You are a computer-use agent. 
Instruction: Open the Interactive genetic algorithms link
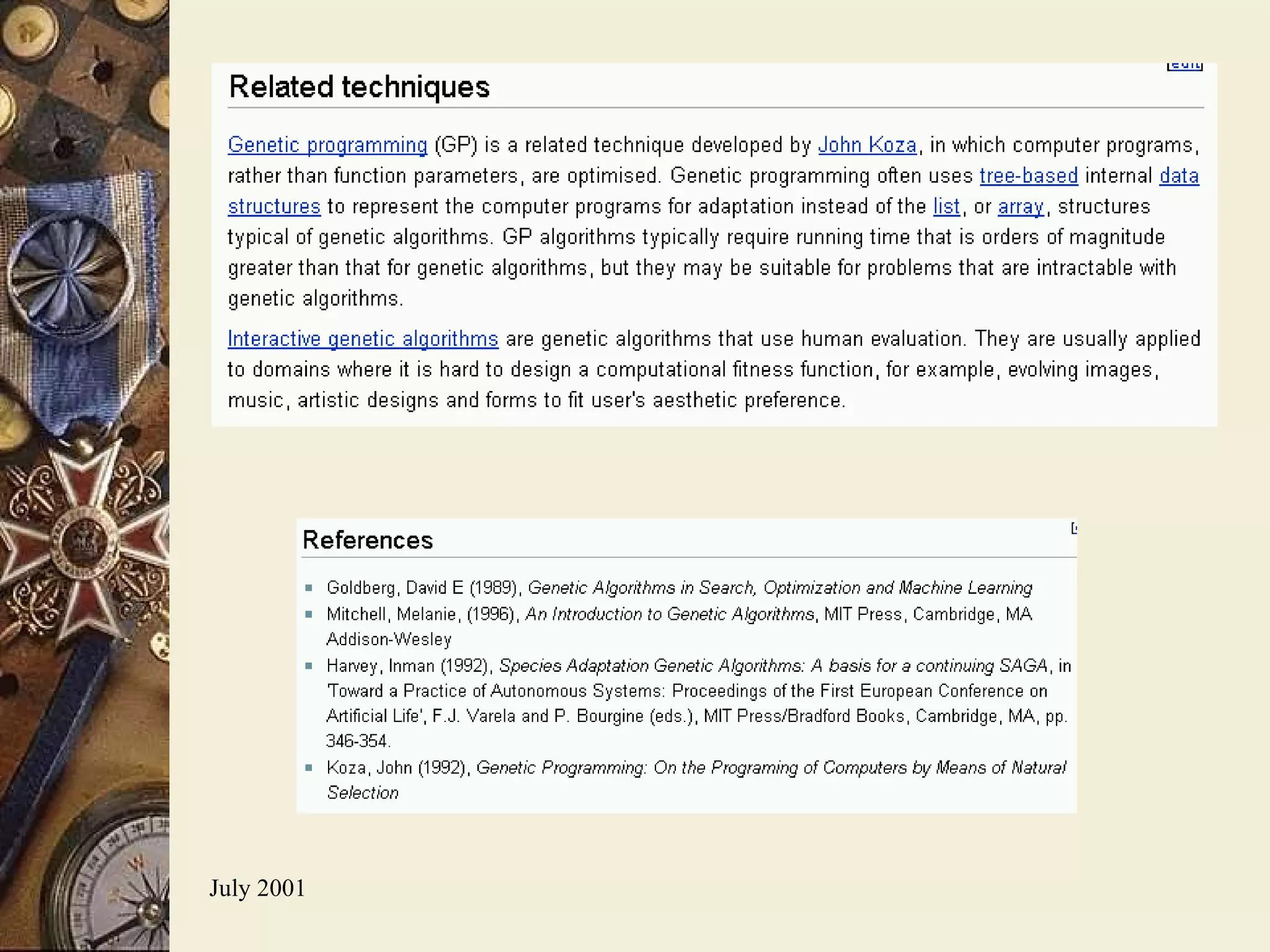(363, 339)
